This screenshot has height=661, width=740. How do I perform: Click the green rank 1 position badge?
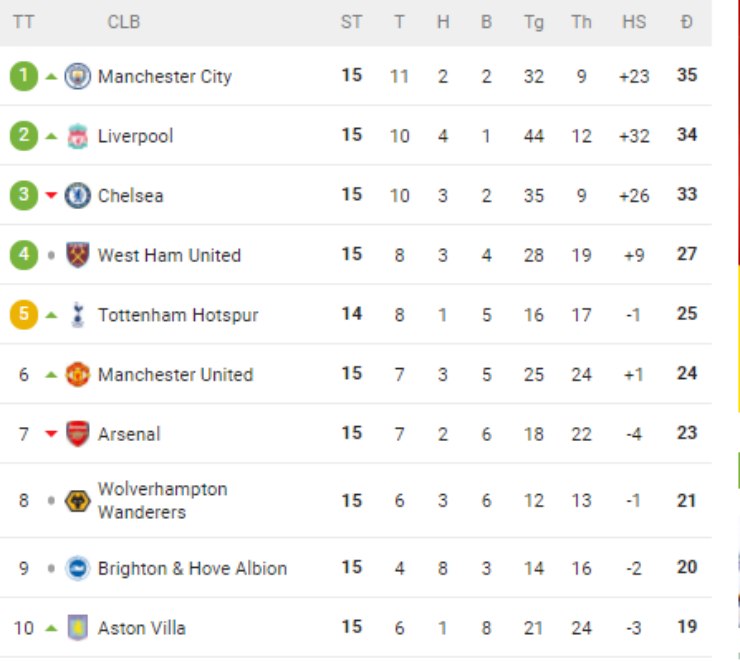[x=24, y=76]
